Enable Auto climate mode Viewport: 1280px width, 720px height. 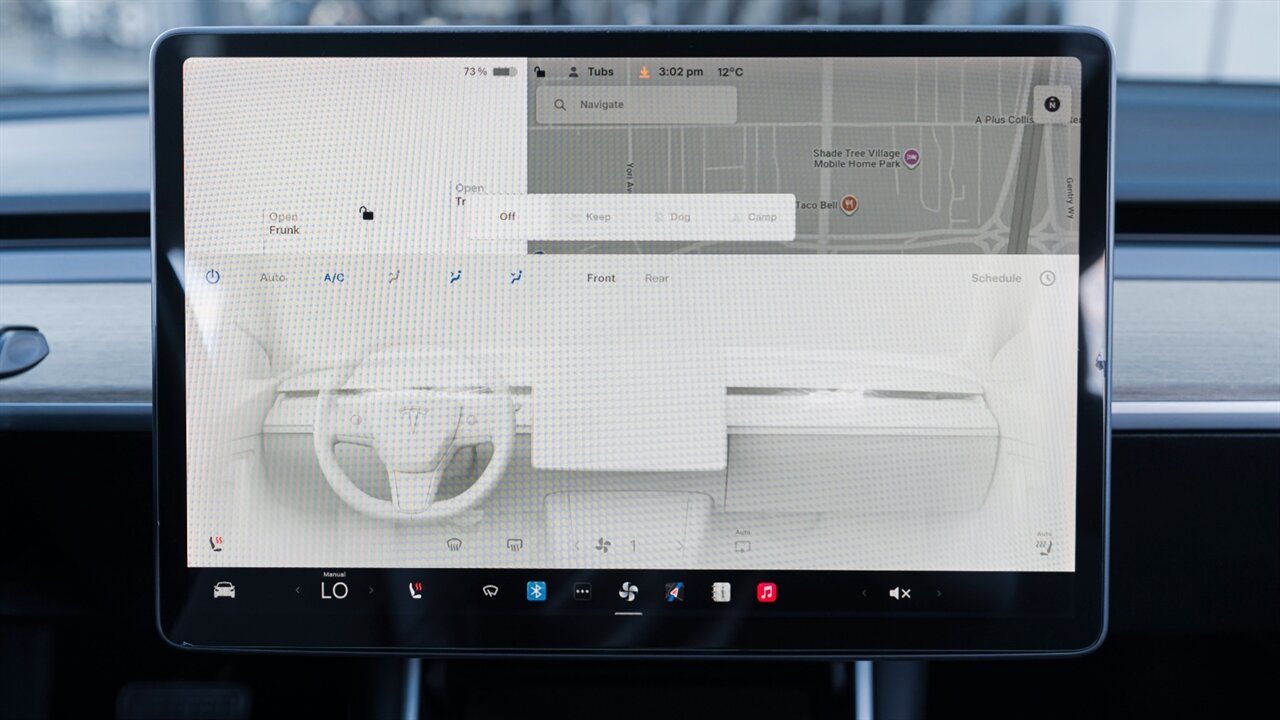272,278
